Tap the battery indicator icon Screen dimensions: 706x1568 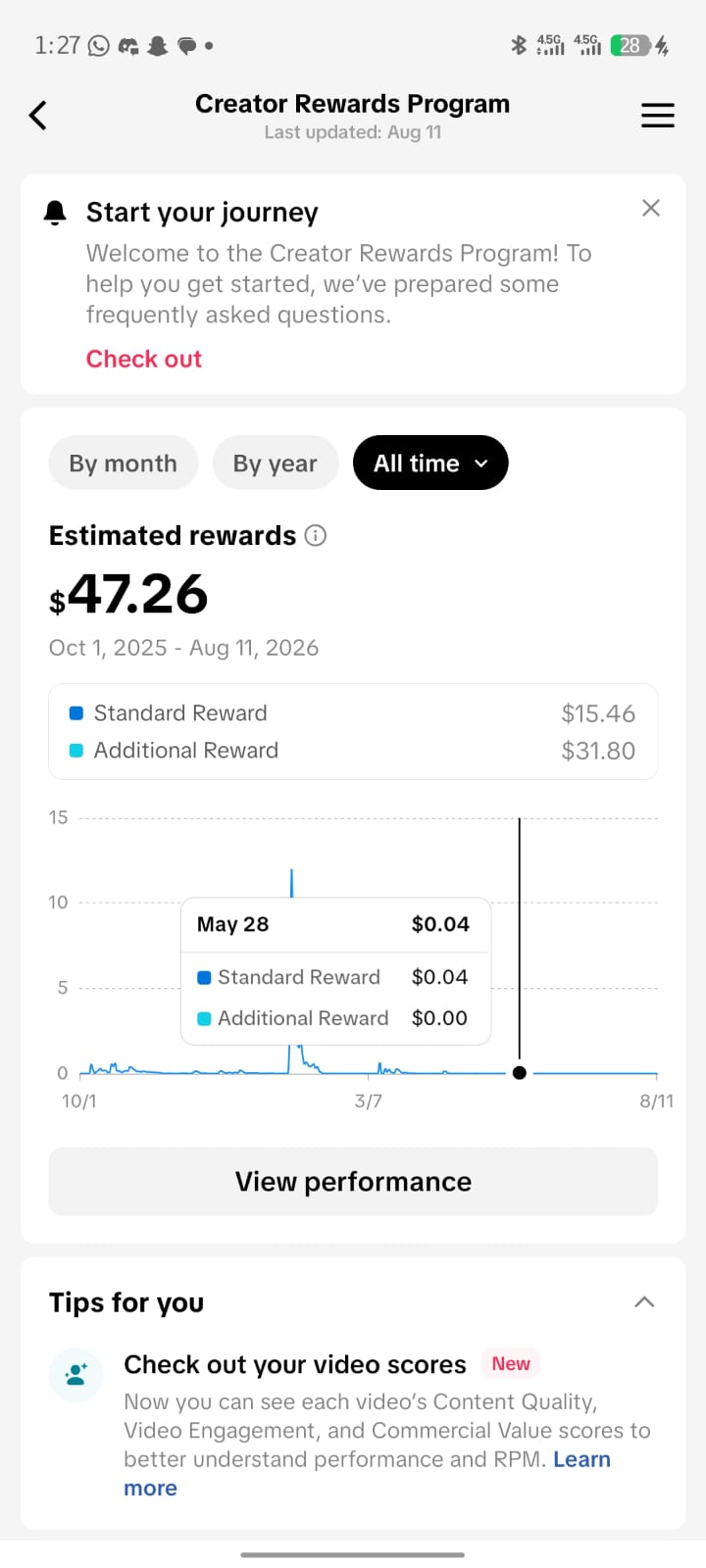pos(630,45)
